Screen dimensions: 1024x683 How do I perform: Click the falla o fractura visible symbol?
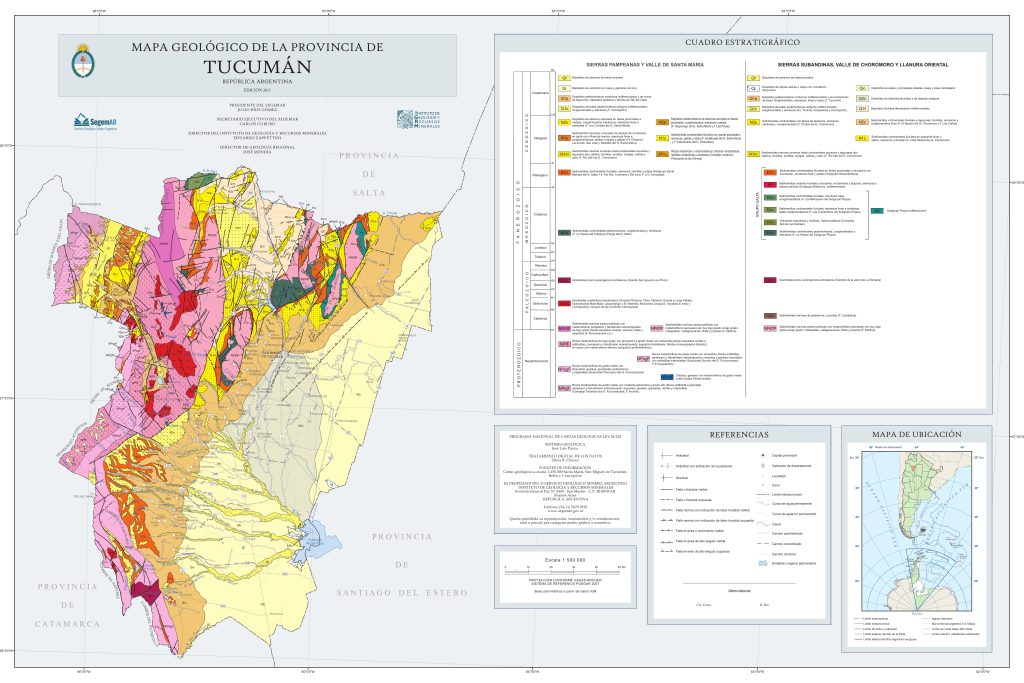click(x=666, y=489)
